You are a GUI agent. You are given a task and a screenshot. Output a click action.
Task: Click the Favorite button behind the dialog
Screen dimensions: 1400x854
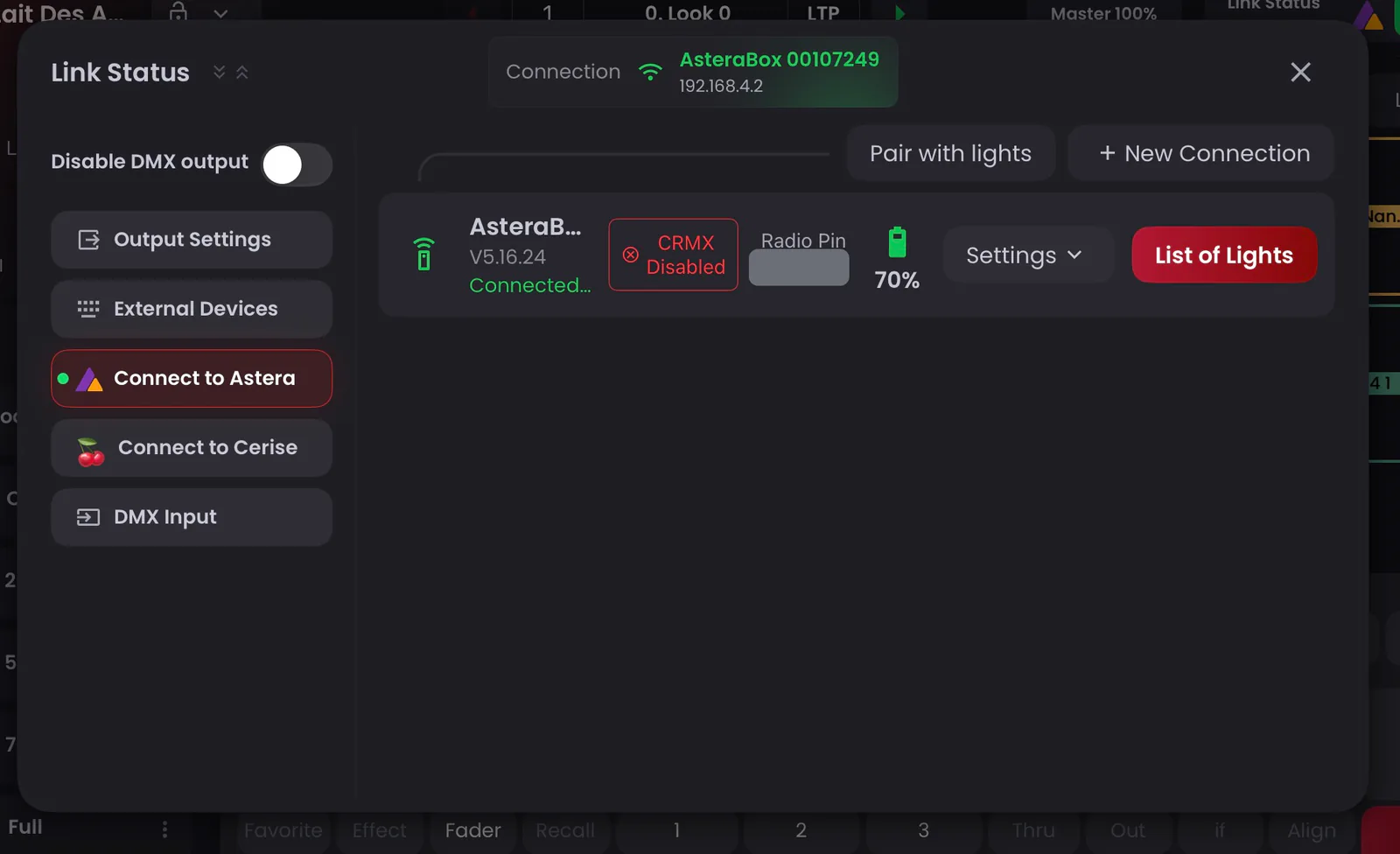point(283,830)
